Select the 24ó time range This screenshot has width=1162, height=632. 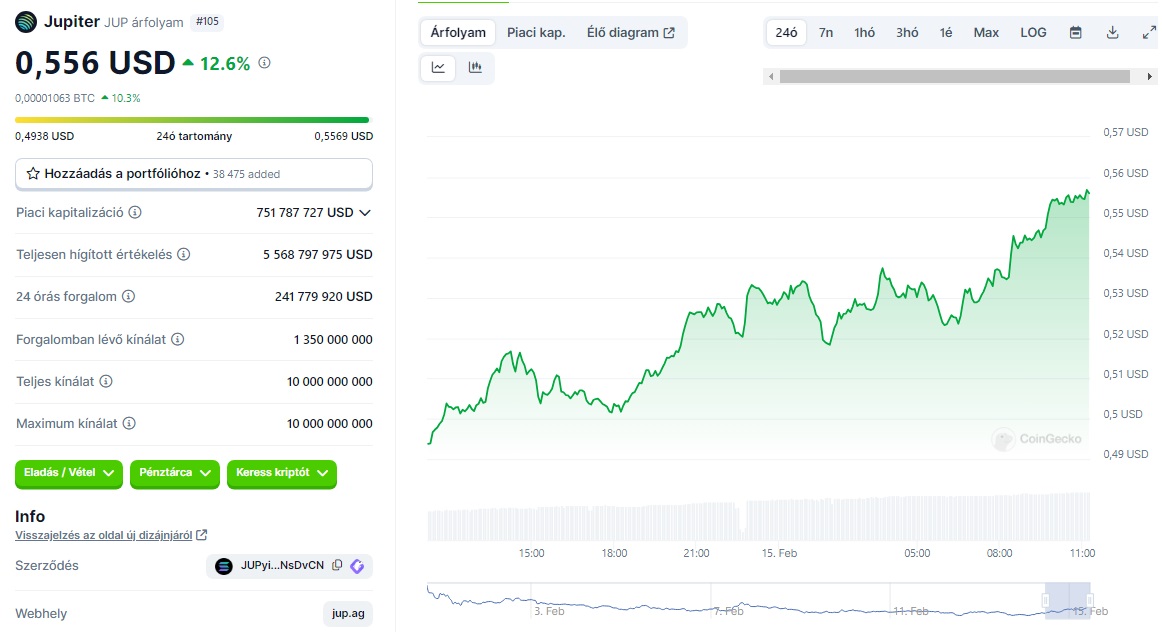786,33
